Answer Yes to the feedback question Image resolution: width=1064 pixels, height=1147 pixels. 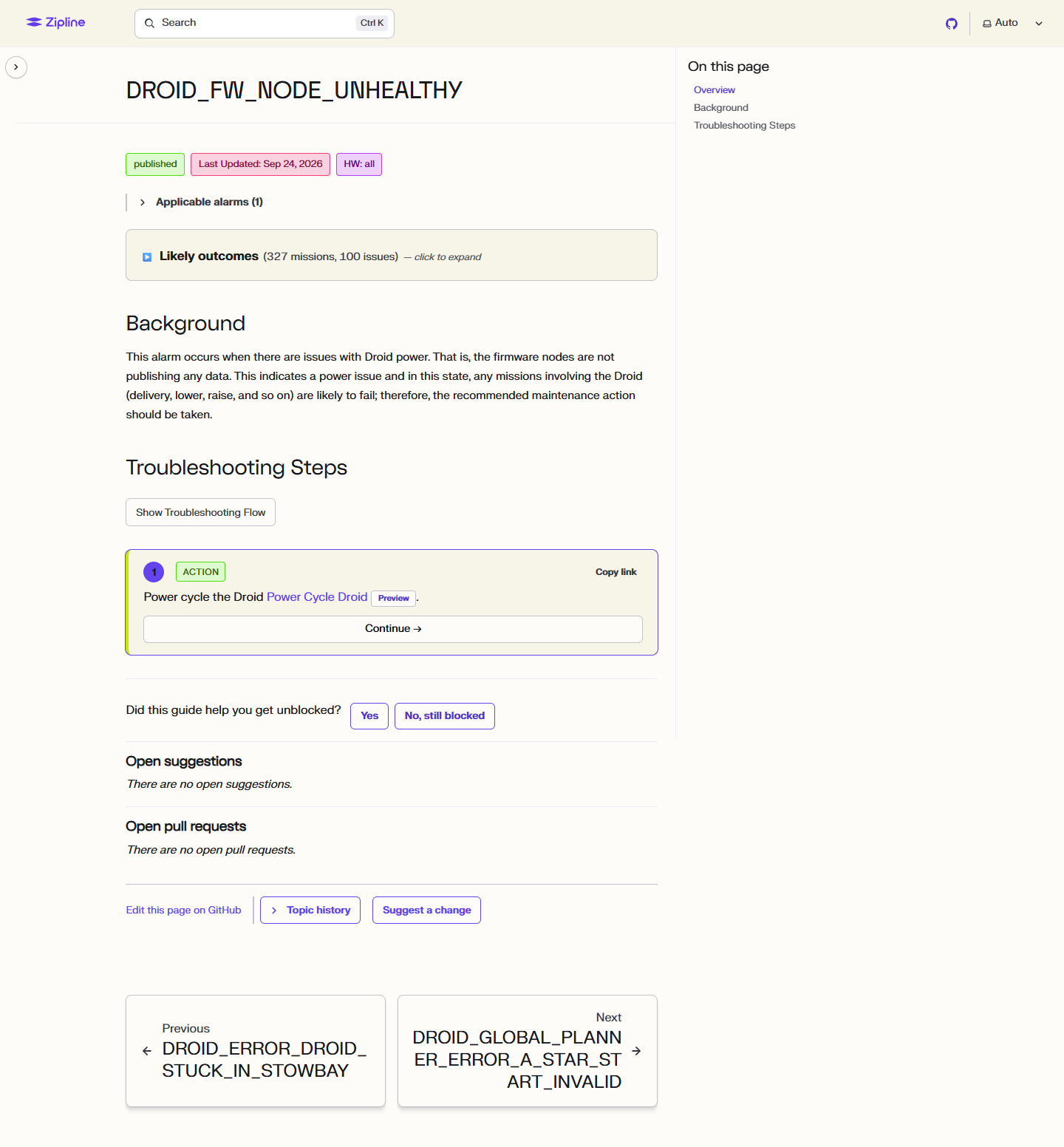tap(369, 716)
